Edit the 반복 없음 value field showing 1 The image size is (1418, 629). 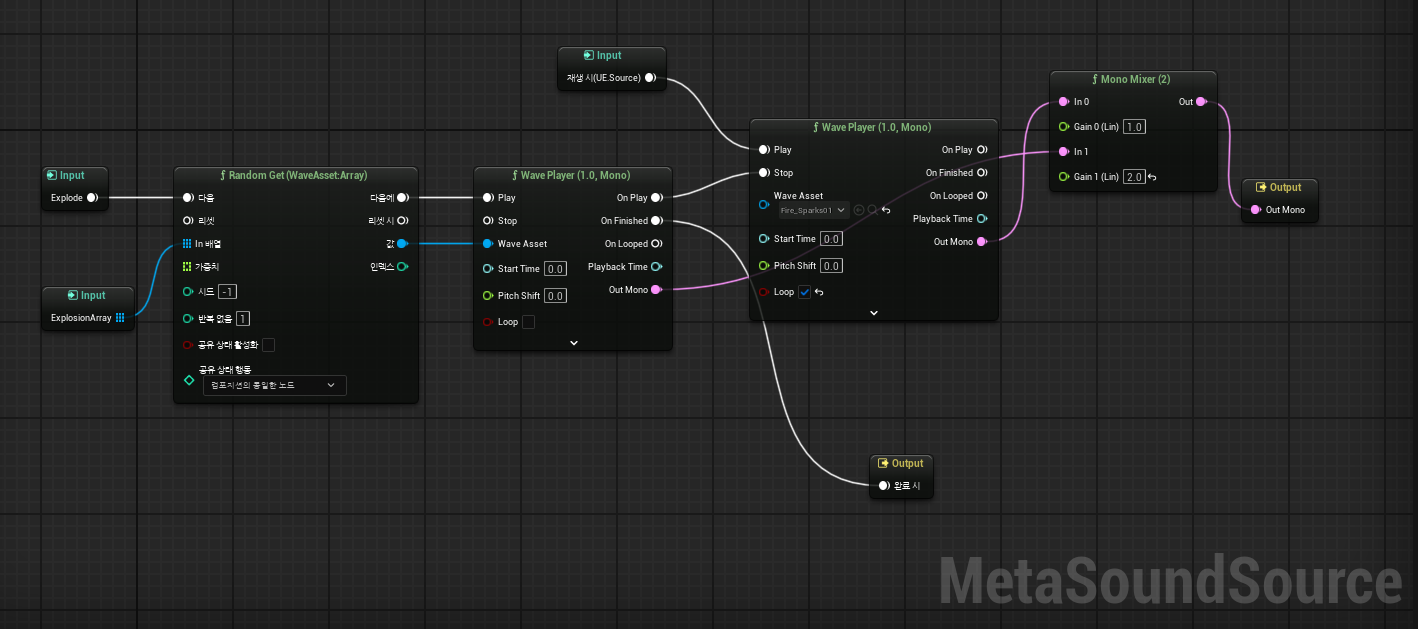point(243,318)
